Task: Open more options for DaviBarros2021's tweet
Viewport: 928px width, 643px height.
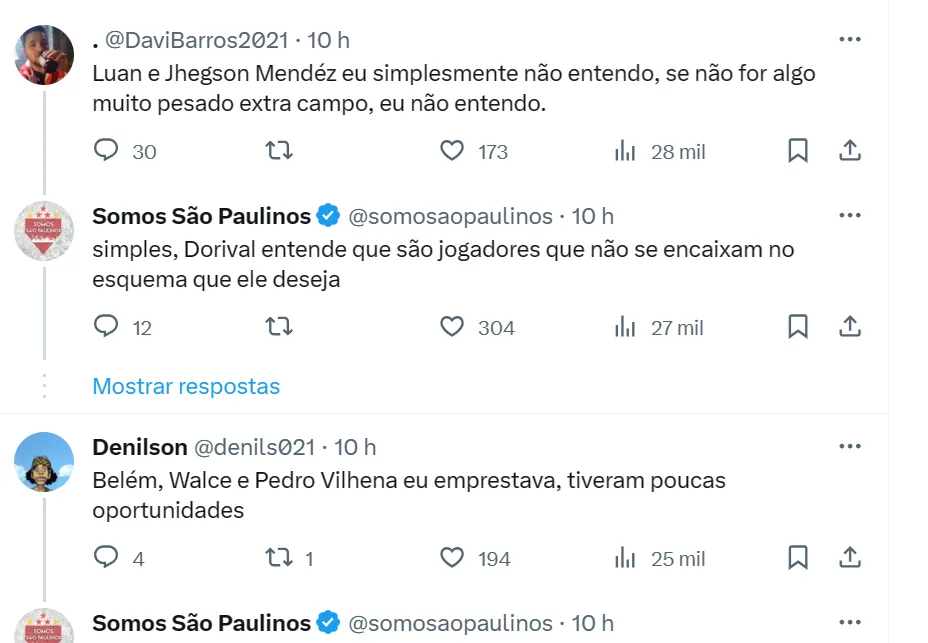Action: click(850, 40)
